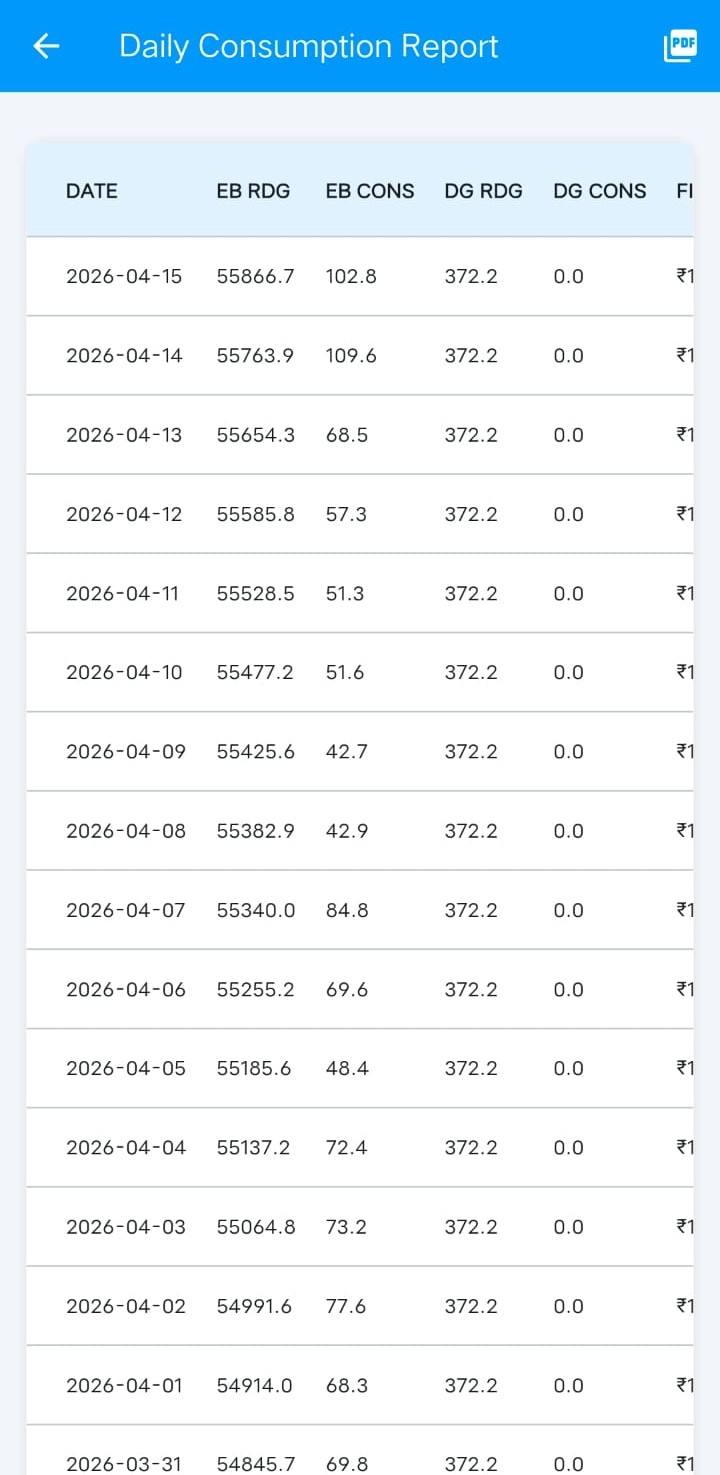Select the DATE column header
Image resolution: width=720 pixels, height=1475 pixels.
click(x=92, y=191)
